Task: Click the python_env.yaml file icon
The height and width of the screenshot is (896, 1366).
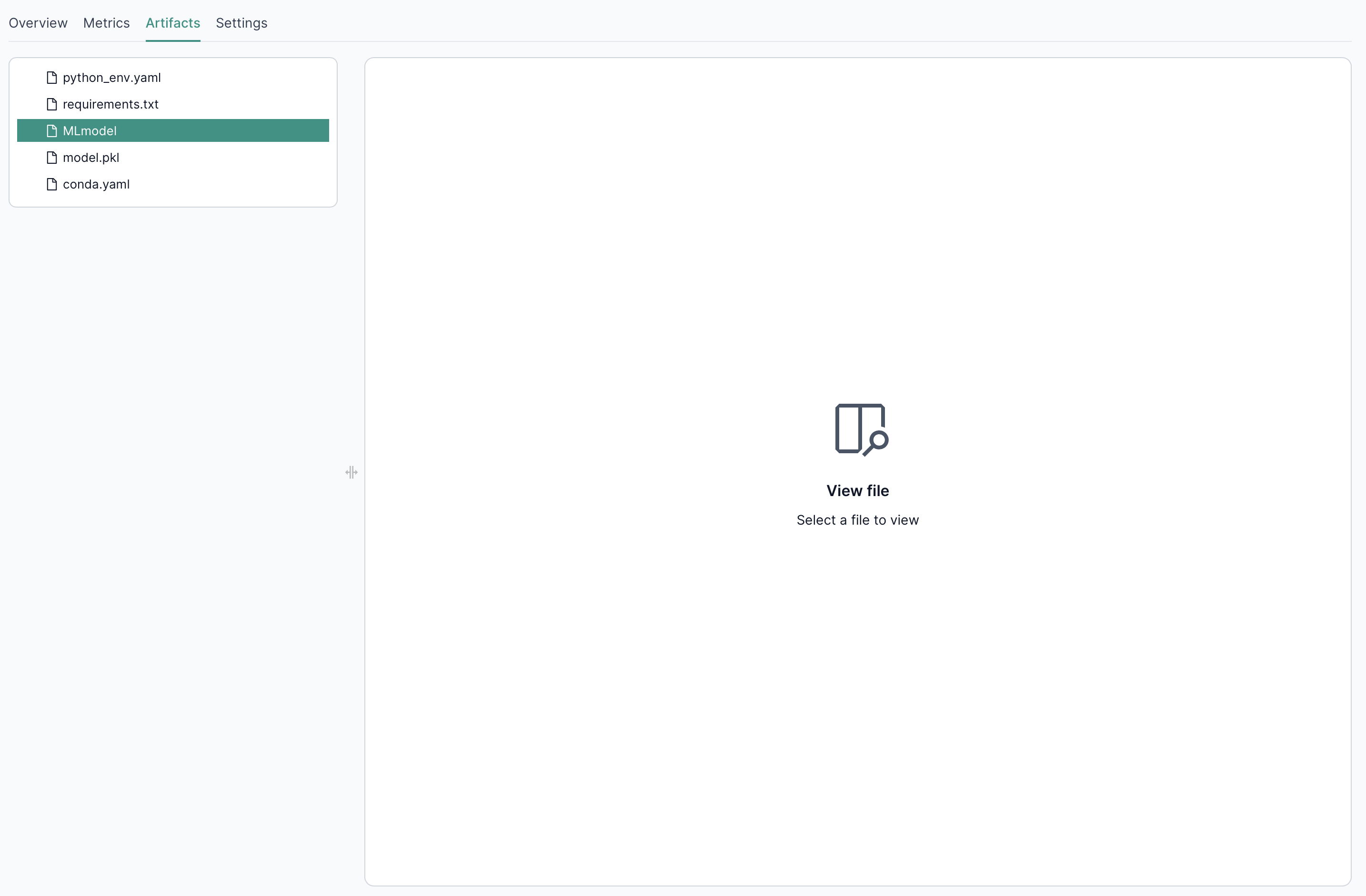Action: tap(51, 78)
